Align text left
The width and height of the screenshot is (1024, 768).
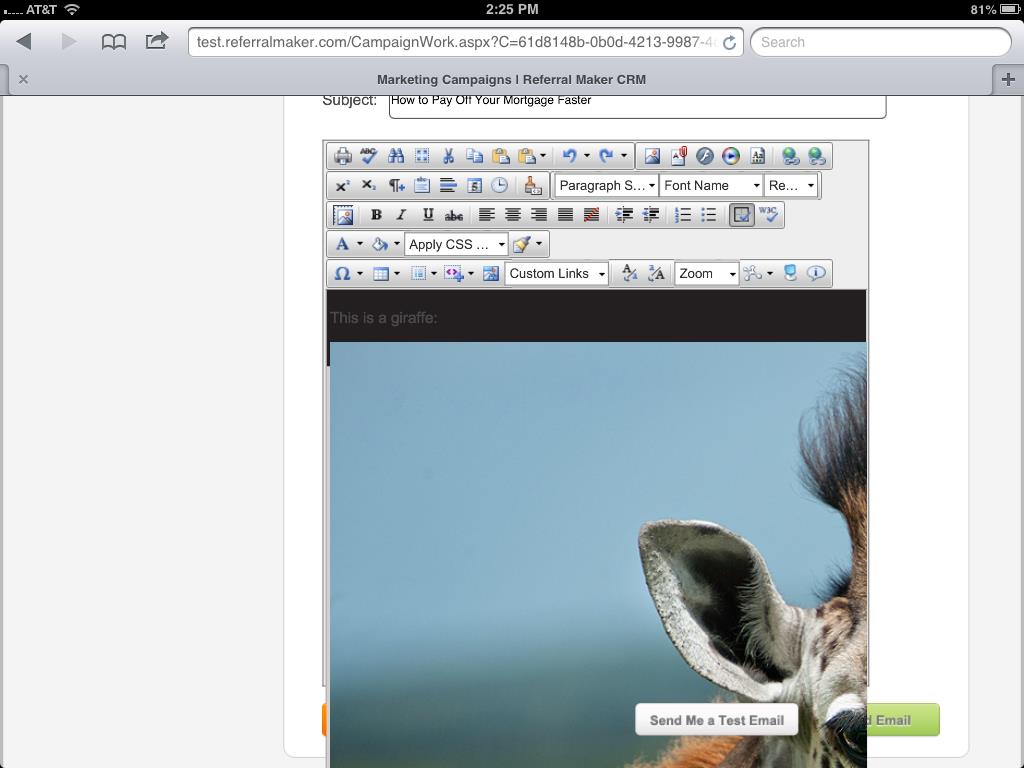click(x=487, y=215)
